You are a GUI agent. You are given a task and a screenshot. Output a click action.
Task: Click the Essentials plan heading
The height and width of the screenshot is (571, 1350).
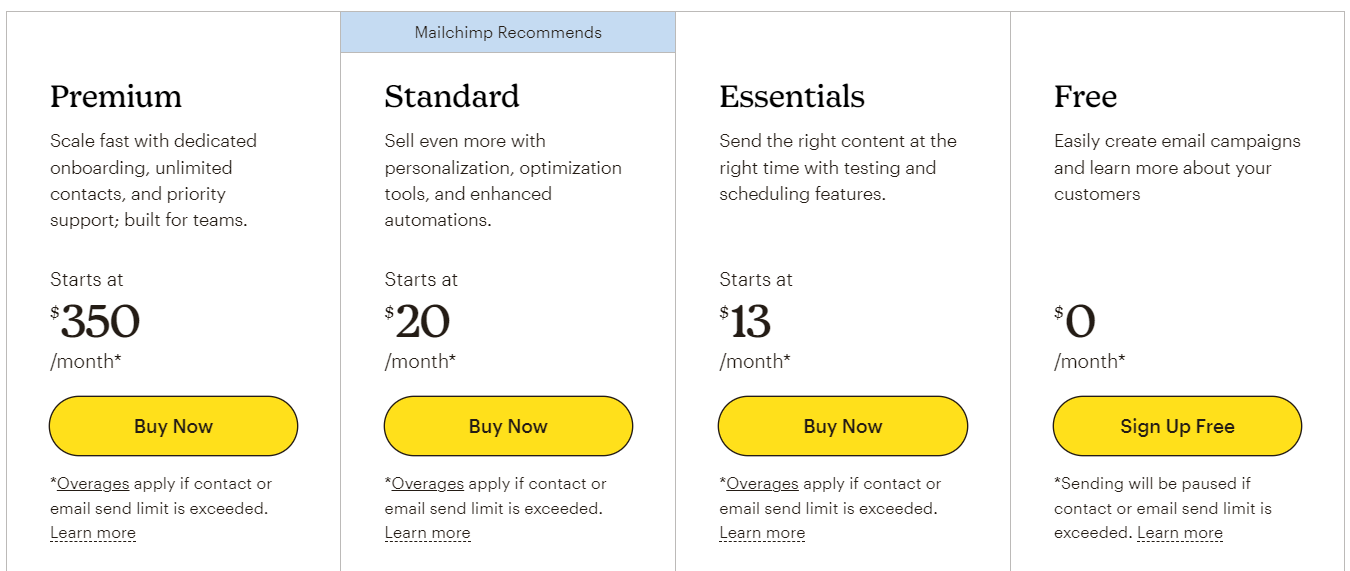pos(792,96)
